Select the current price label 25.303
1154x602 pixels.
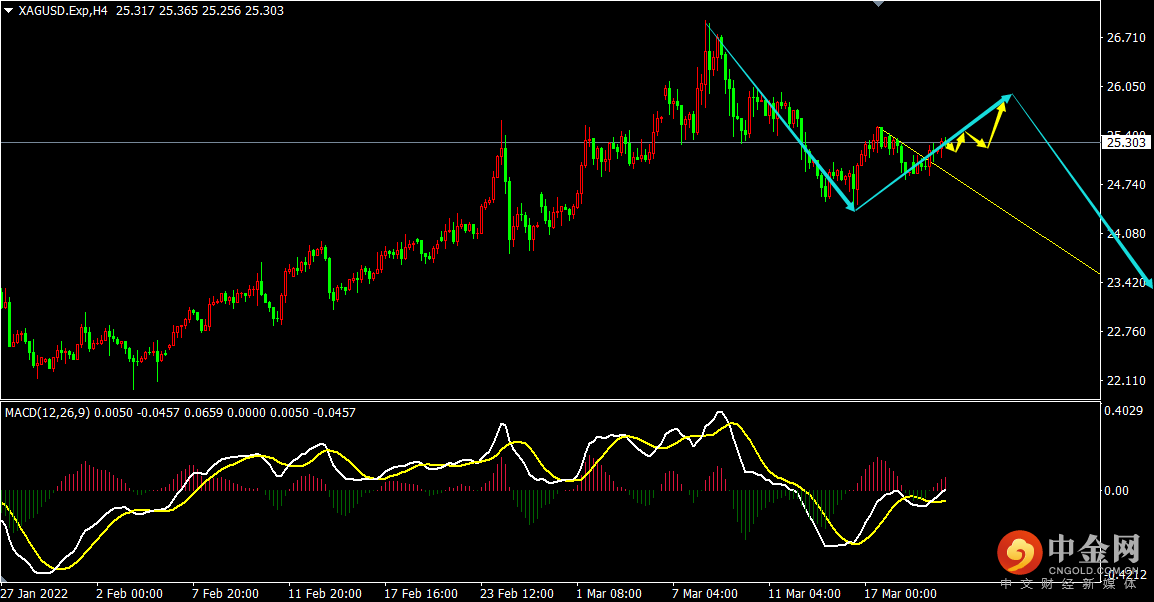[x=1126, y=143]
